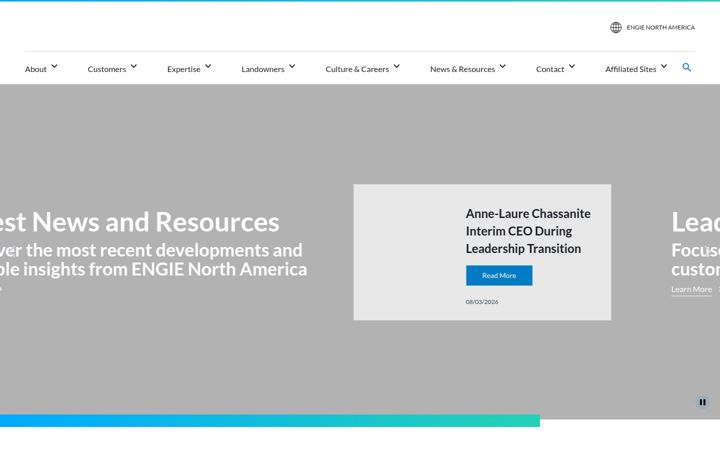Expand the About menu chevron
The width and height of the screenshot is (720, 450).
54,67
